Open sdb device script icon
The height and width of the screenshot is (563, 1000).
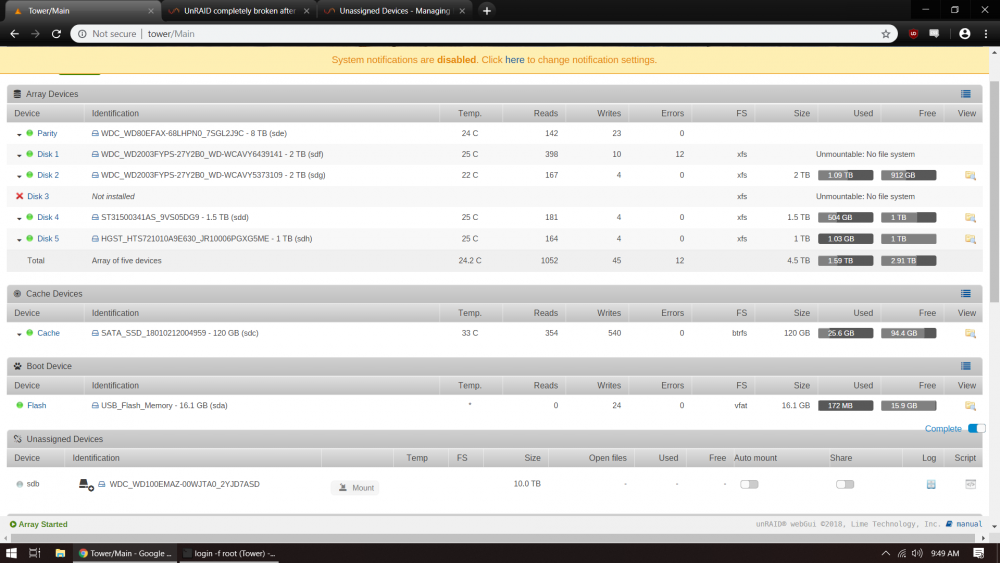click(970, 485)
